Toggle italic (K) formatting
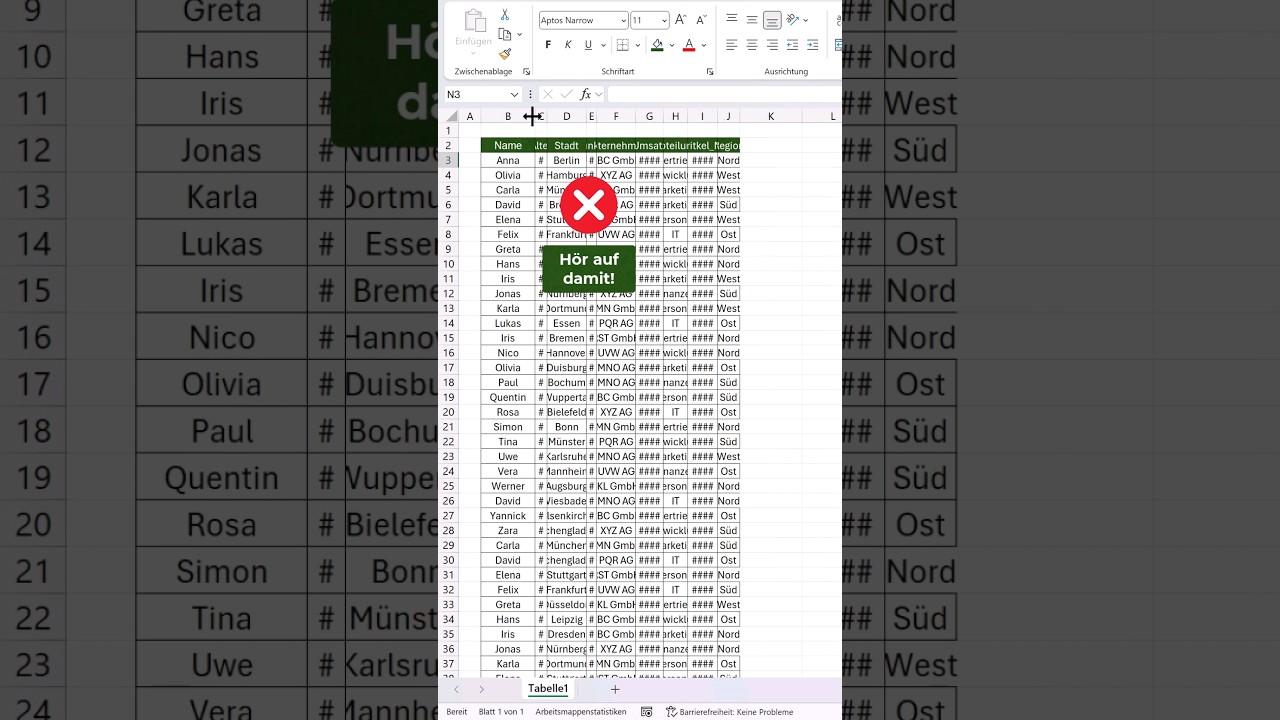1280x720 pixels. pyautogui.click(x=568, y=45)
